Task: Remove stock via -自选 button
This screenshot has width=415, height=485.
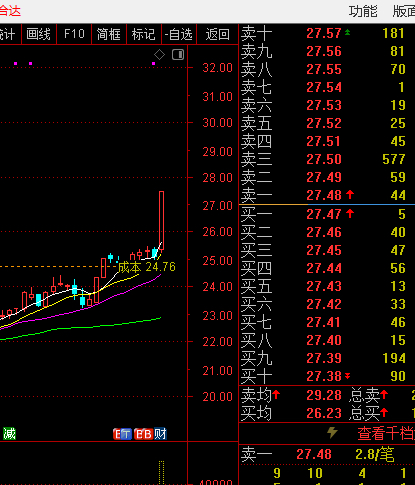Action: coord(179,34)
